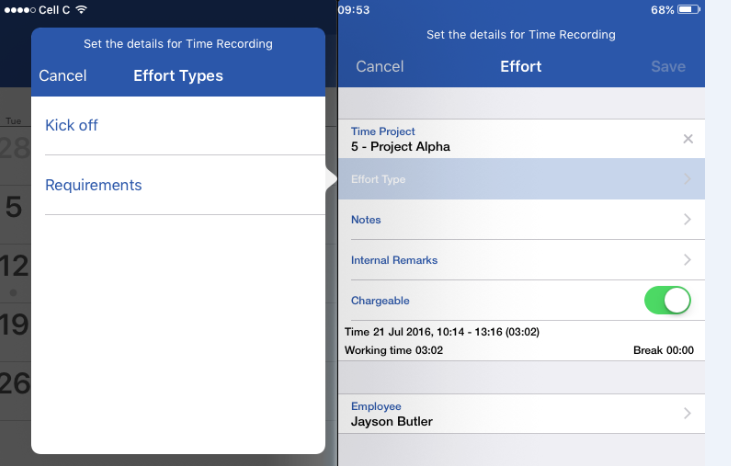
Task: Edit the Time 21 Jul 2016 entry
Action: (442, 332)
